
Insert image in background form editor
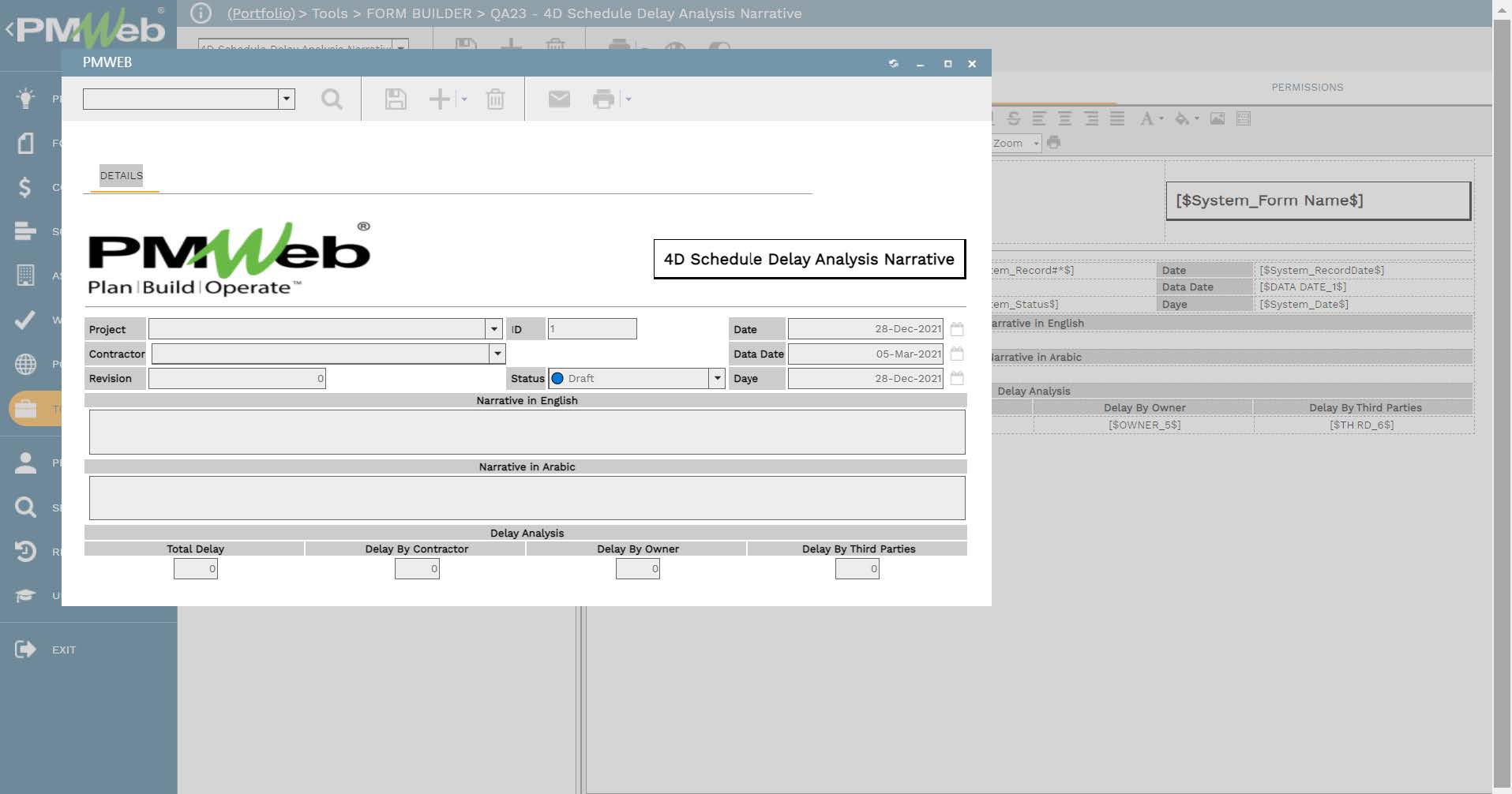click(1217, 118)
